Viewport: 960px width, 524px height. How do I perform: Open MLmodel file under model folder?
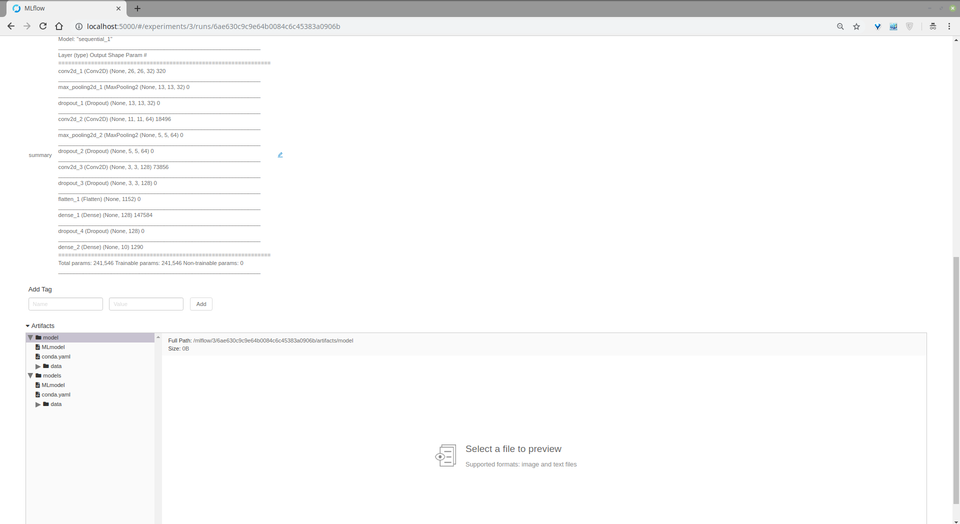(53, 347)
